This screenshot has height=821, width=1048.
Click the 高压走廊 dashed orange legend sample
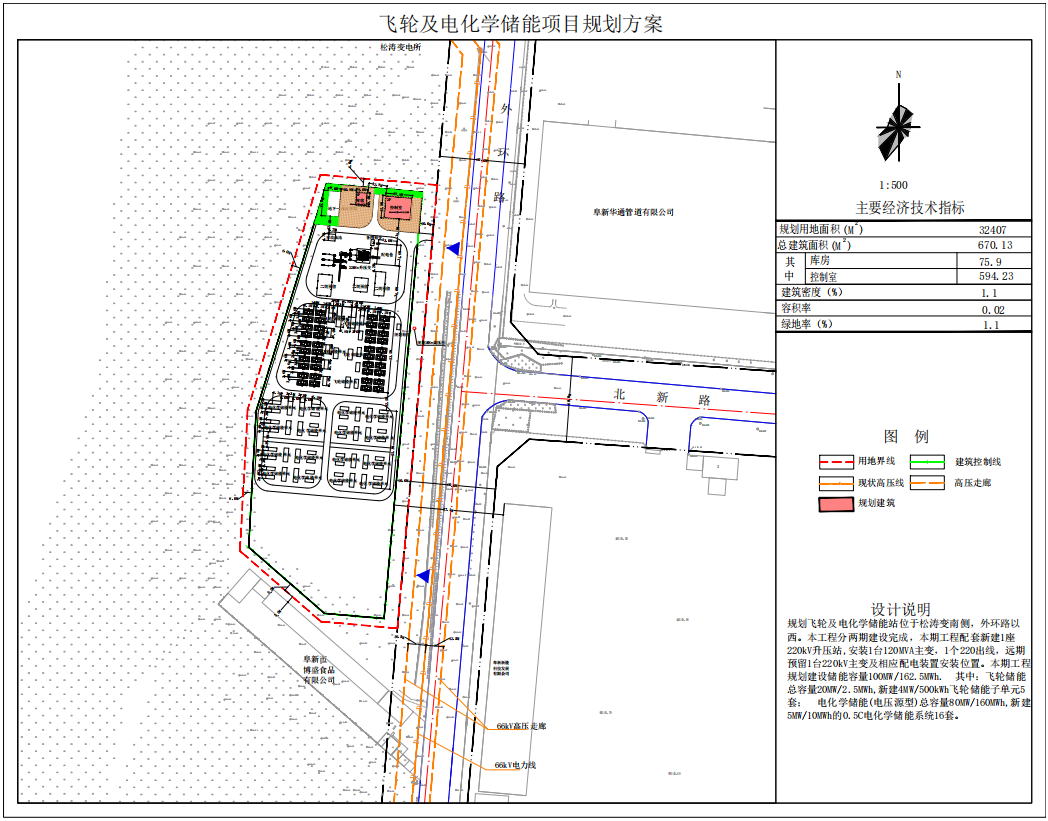tap(927, 483)
